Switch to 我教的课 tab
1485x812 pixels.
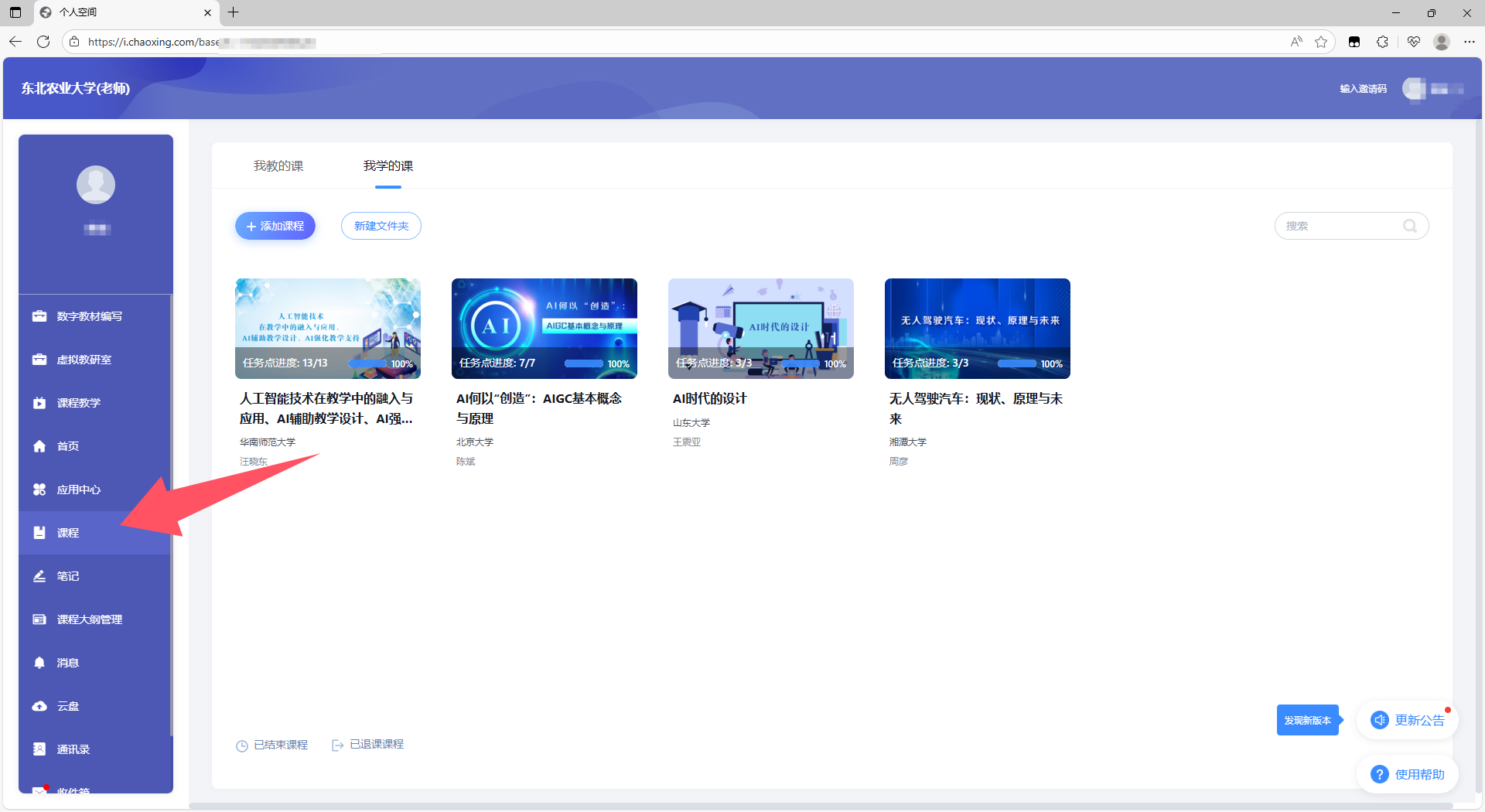(x=278, y=166)
